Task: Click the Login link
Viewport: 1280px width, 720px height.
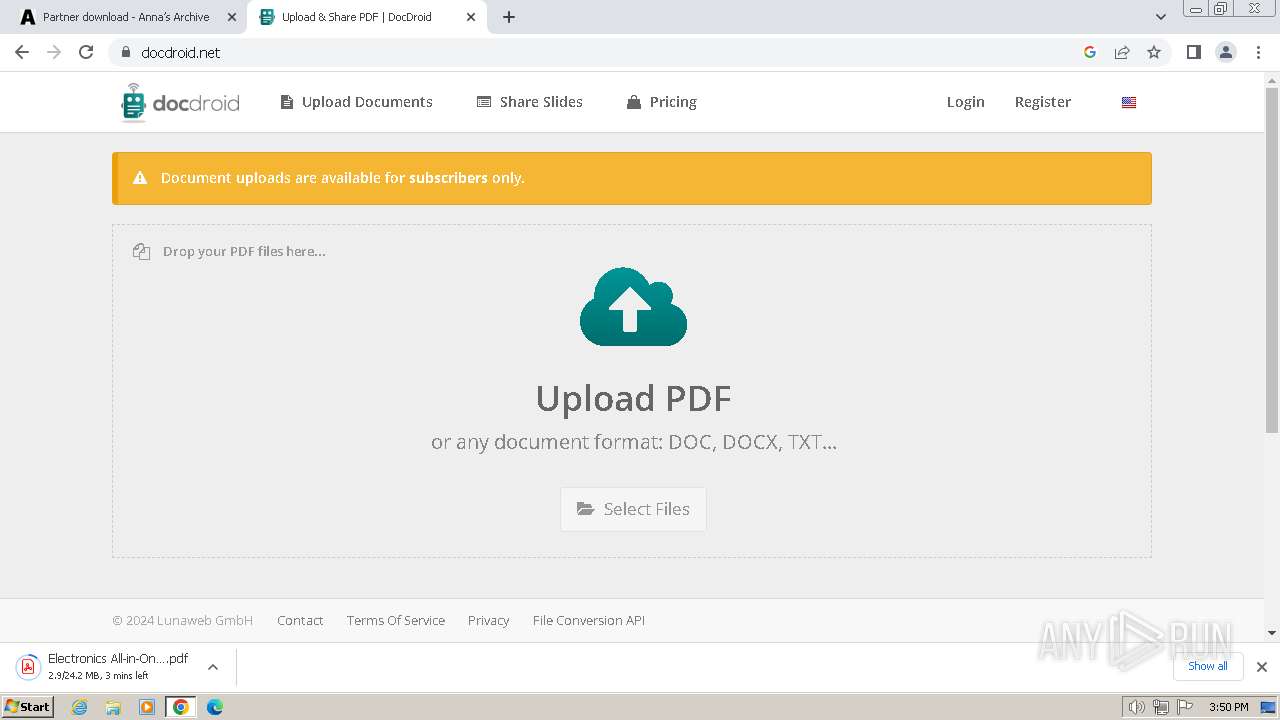Action: (966, 102)
